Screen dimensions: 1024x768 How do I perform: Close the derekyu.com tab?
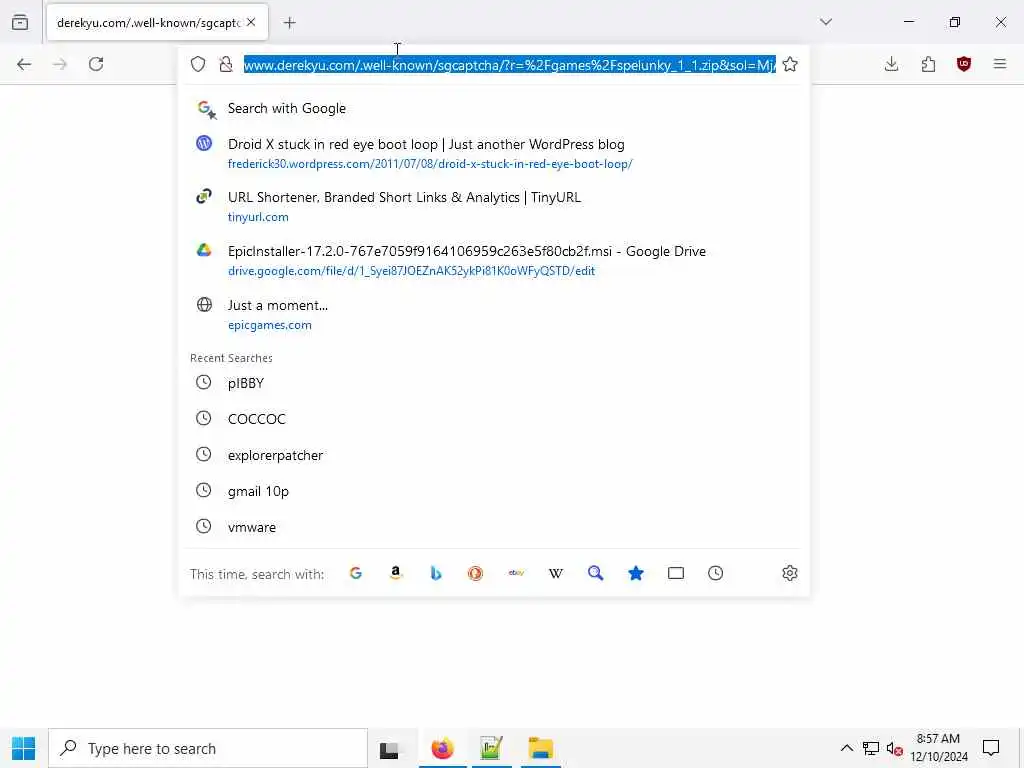pos(251,22)
